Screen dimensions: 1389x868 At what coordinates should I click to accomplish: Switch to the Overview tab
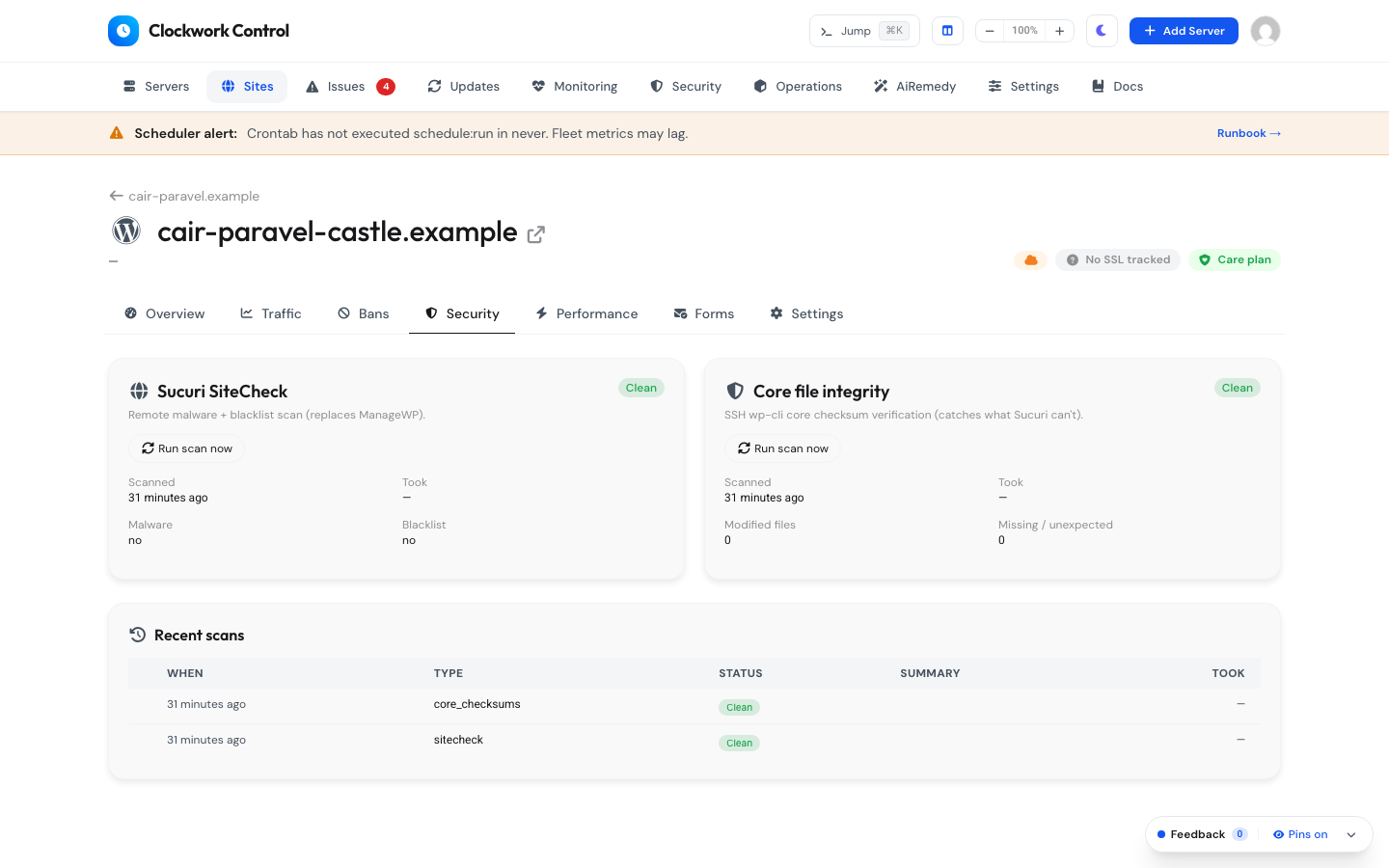pos(165,313)
